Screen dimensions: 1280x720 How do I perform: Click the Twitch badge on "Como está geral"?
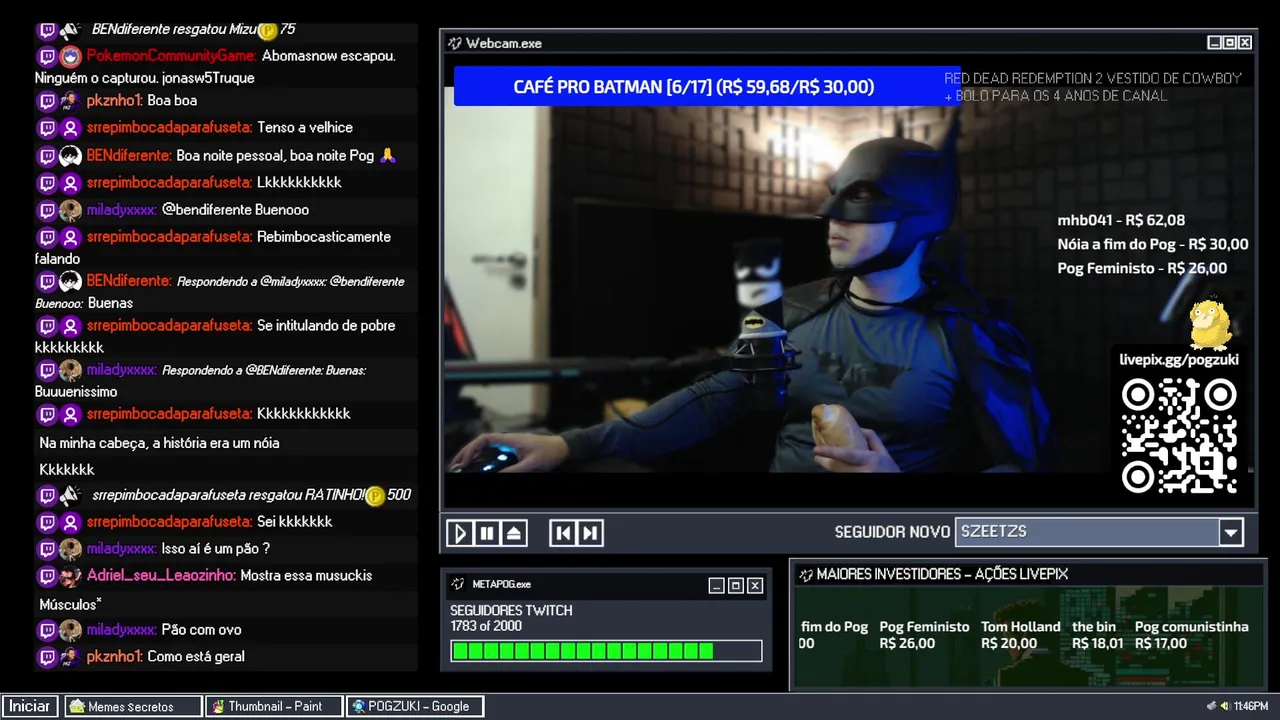point(47,657)
